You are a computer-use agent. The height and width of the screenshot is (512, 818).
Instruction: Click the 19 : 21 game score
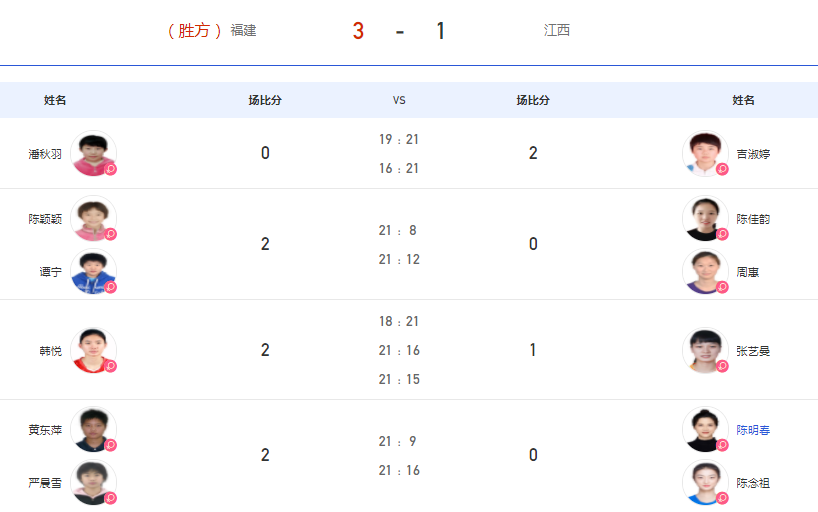coord(399,139)
